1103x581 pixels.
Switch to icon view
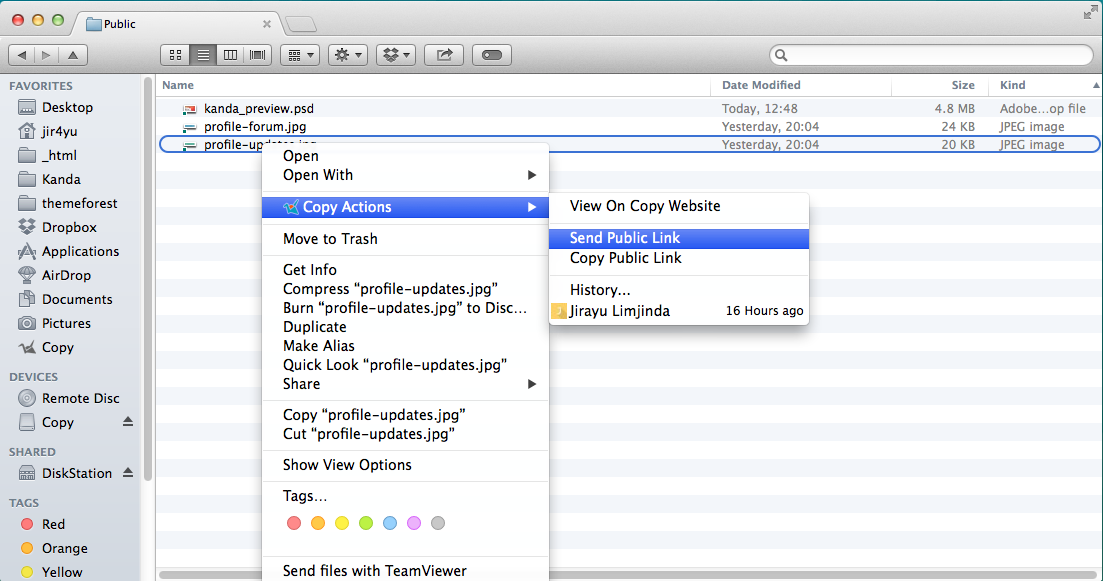pos(175,55)
